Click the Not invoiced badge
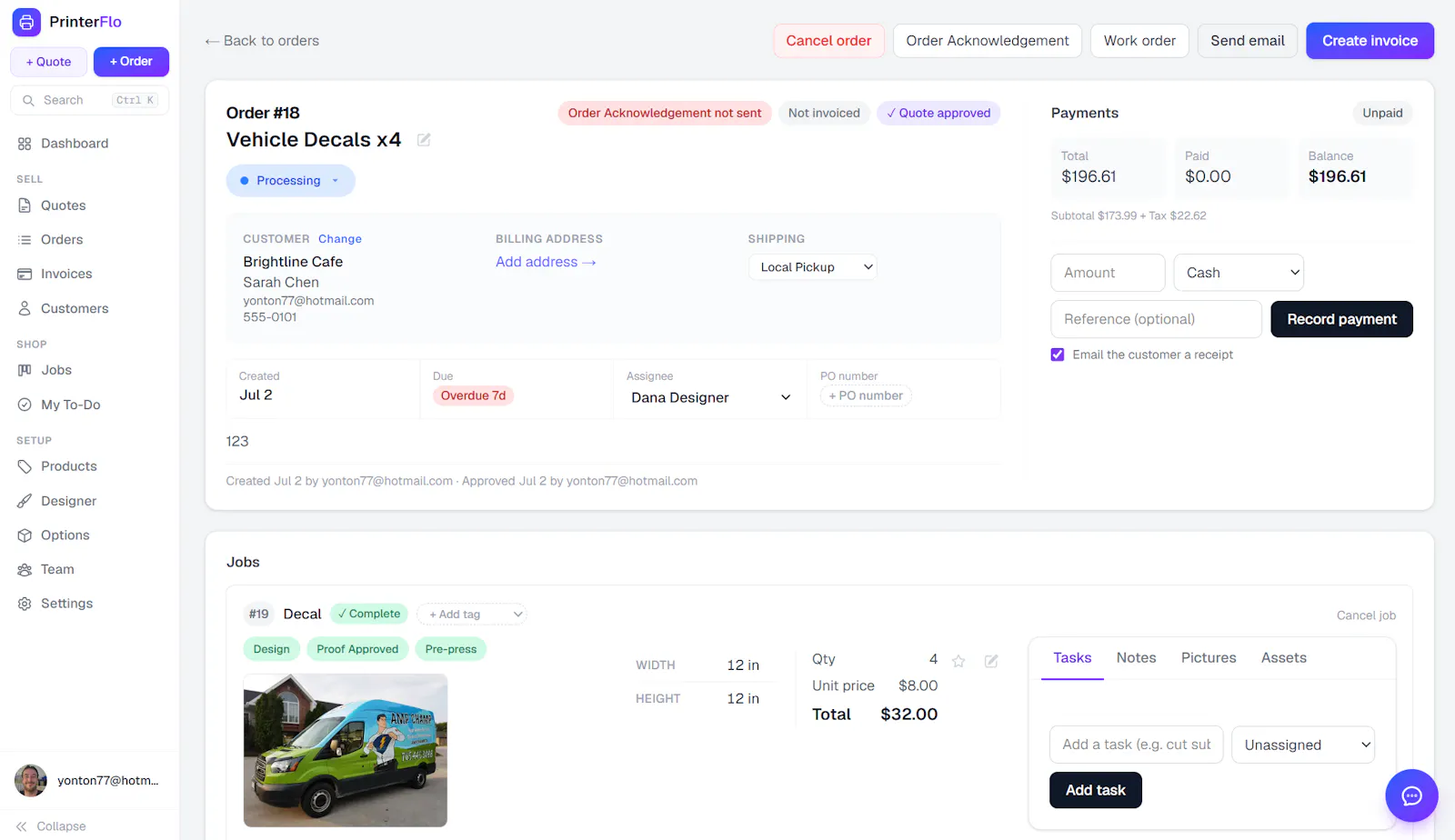Screen dimensions: 1455x840 pos(824,113)
